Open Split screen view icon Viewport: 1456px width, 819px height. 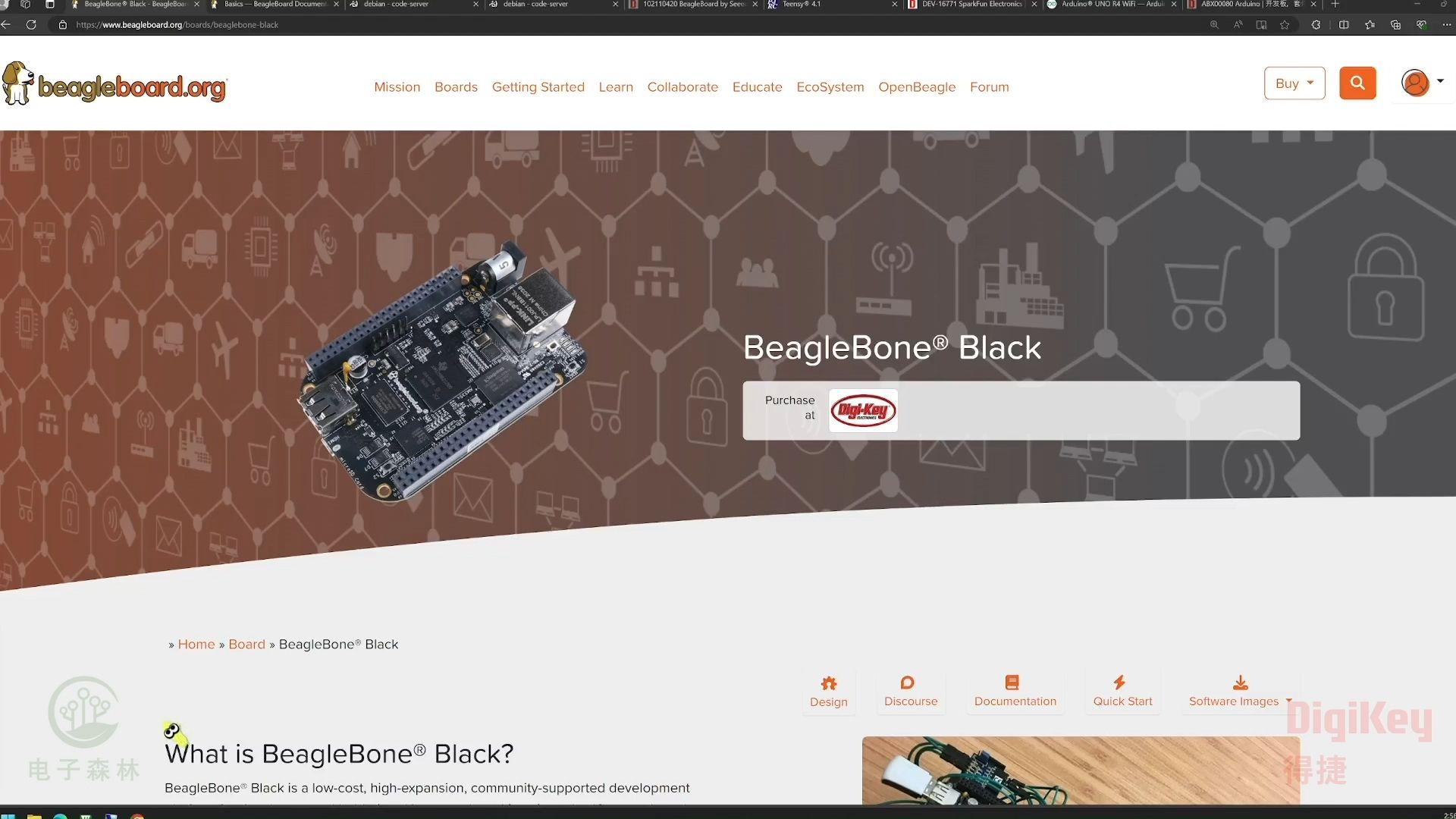[x=1344, y=24]
